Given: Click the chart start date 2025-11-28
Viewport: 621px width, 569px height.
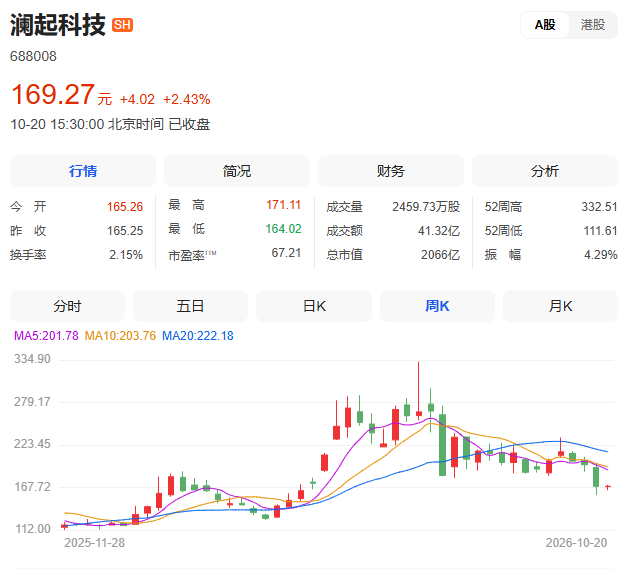Looking at the screenshot, I should tap(95, 542).
